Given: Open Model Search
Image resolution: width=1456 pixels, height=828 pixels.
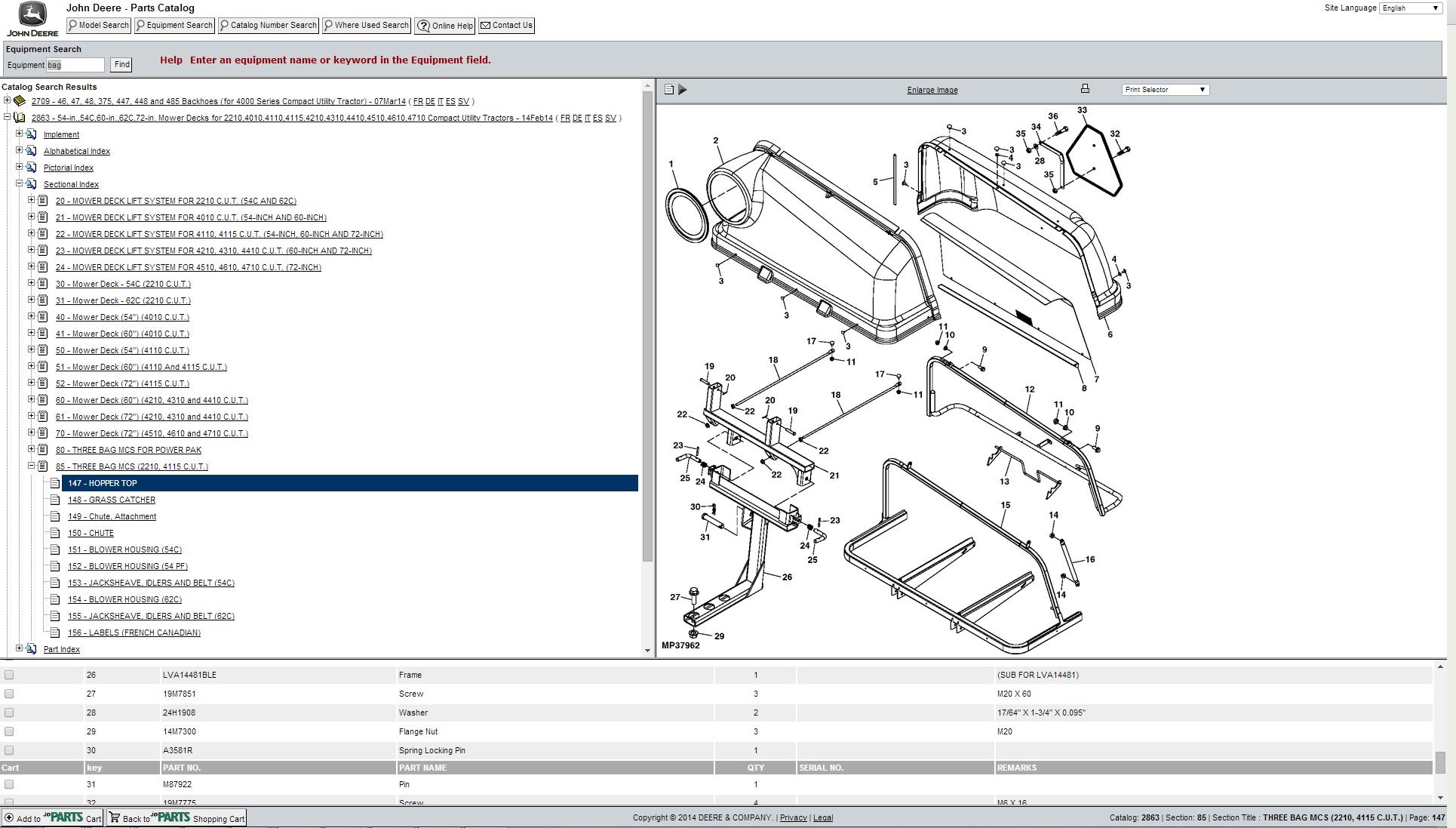Looking at the screenshot, I should point(99,26).
